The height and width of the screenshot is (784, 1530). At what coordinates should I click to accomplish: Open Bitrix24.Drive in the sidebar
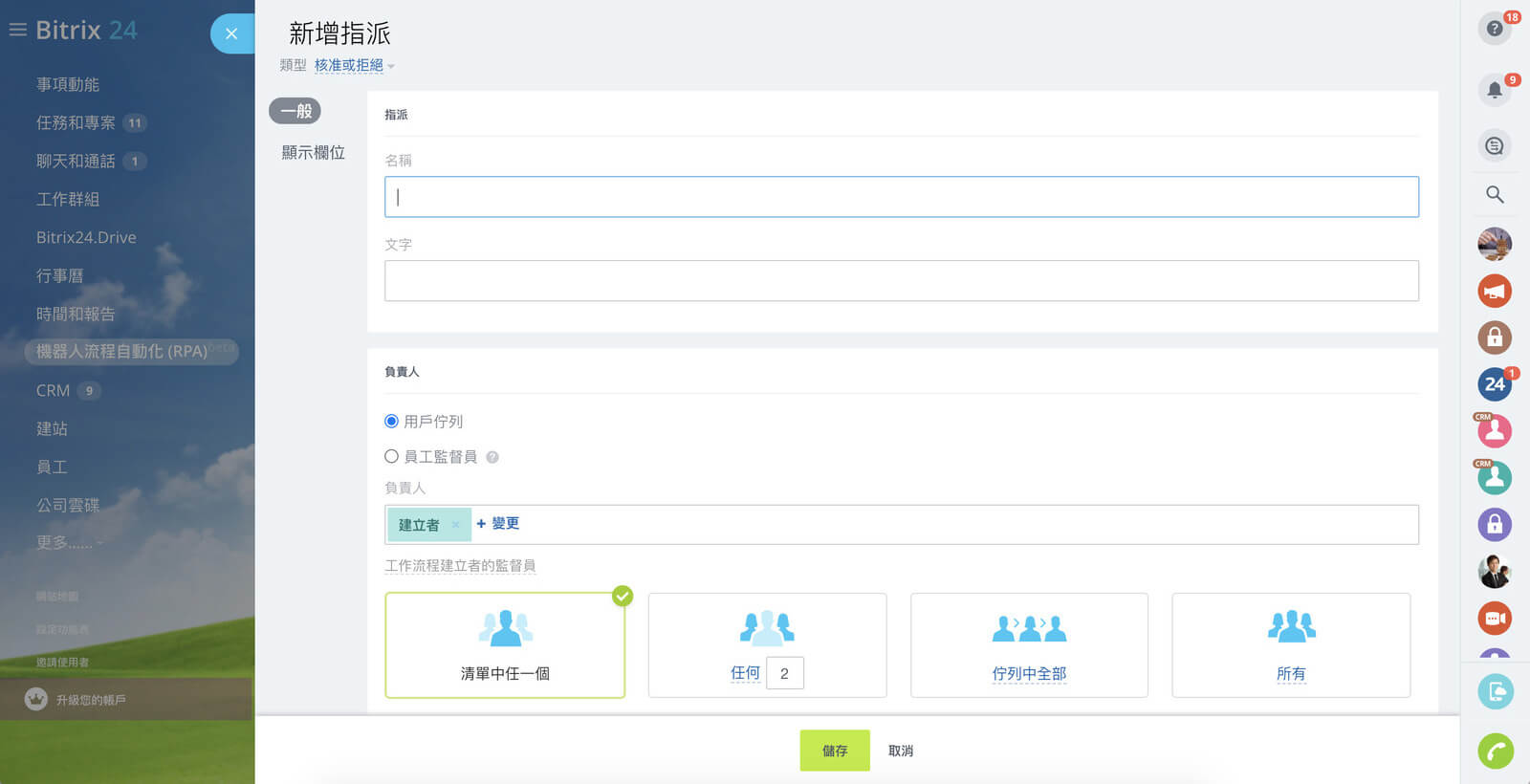coord(86,237)
